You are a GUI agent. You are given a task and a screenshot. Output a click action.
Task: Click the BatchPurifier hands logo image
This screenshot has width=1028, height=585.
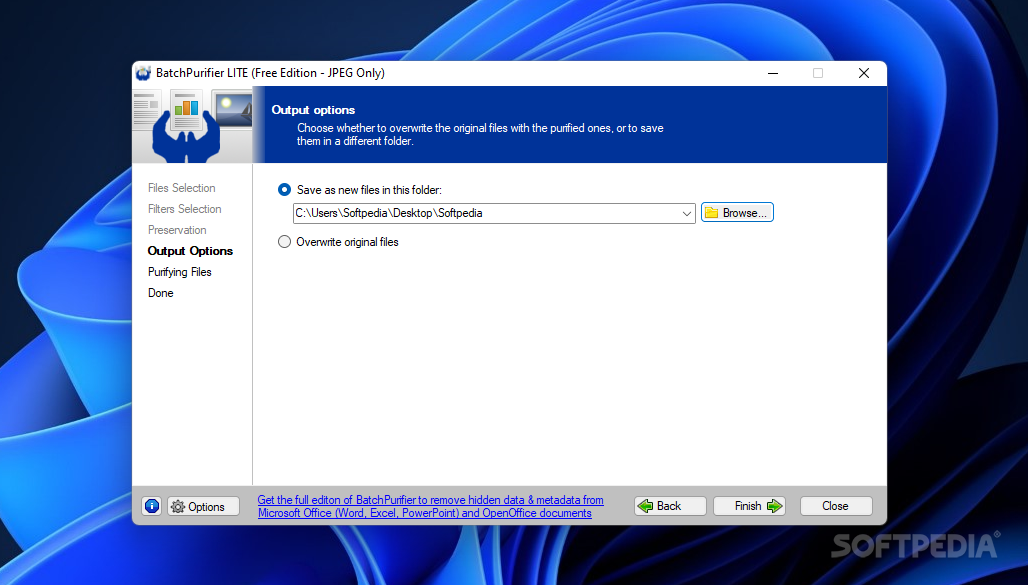click(192, 125)
